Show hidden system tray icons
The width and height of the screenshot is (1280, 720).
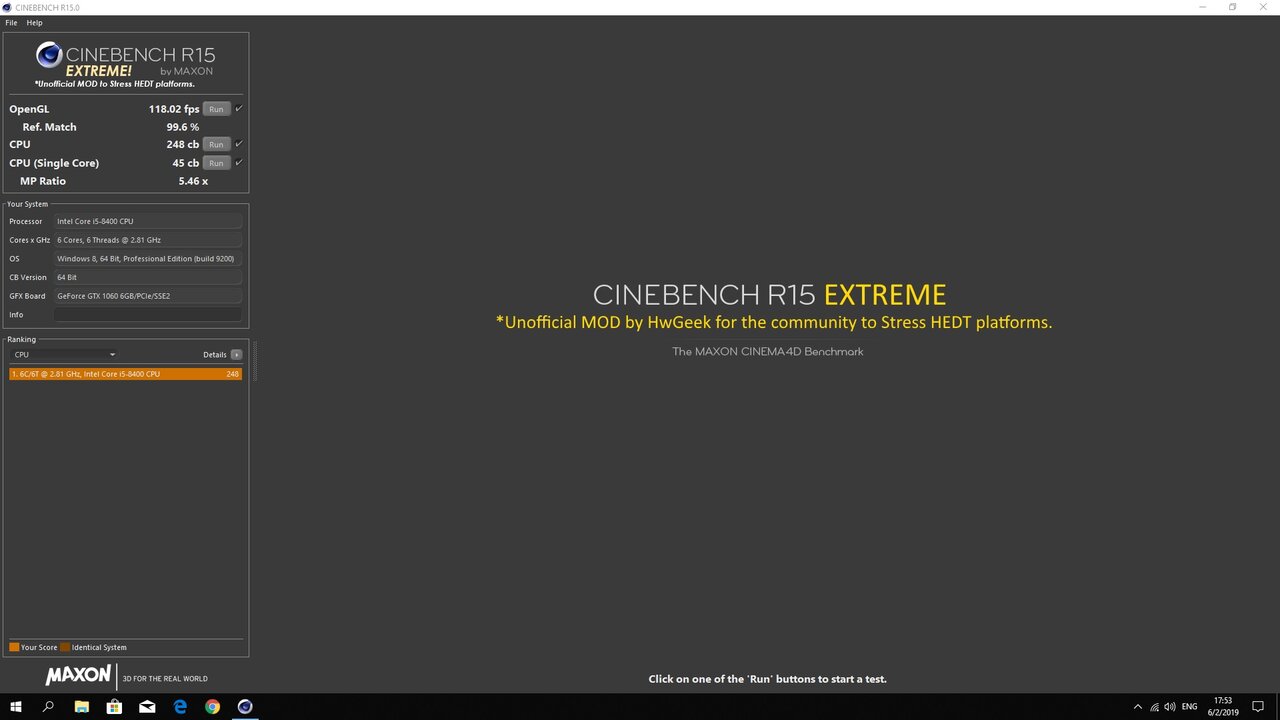1137,707
